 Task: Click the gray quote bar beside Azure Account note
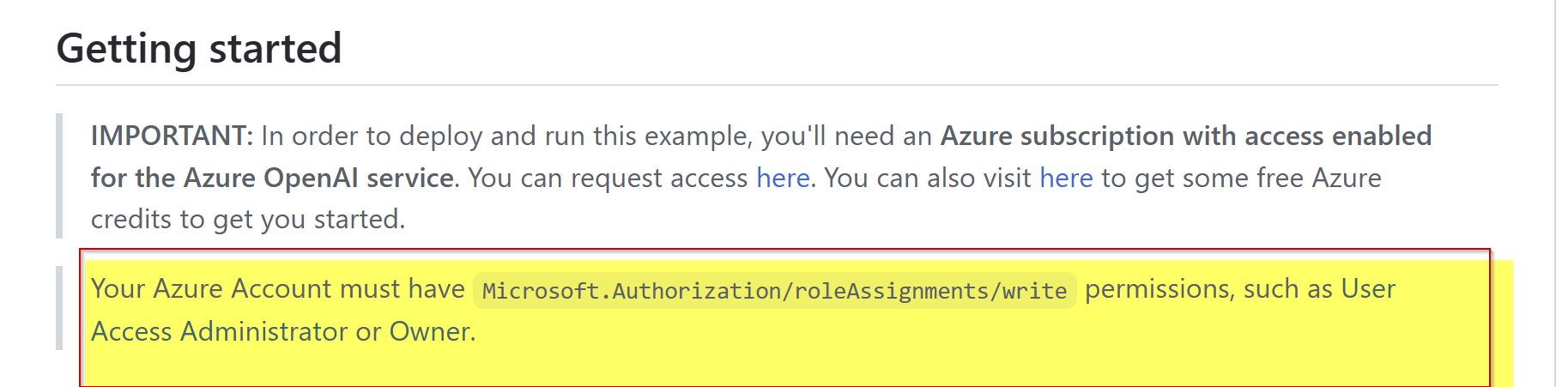click(x=59, y=308)
